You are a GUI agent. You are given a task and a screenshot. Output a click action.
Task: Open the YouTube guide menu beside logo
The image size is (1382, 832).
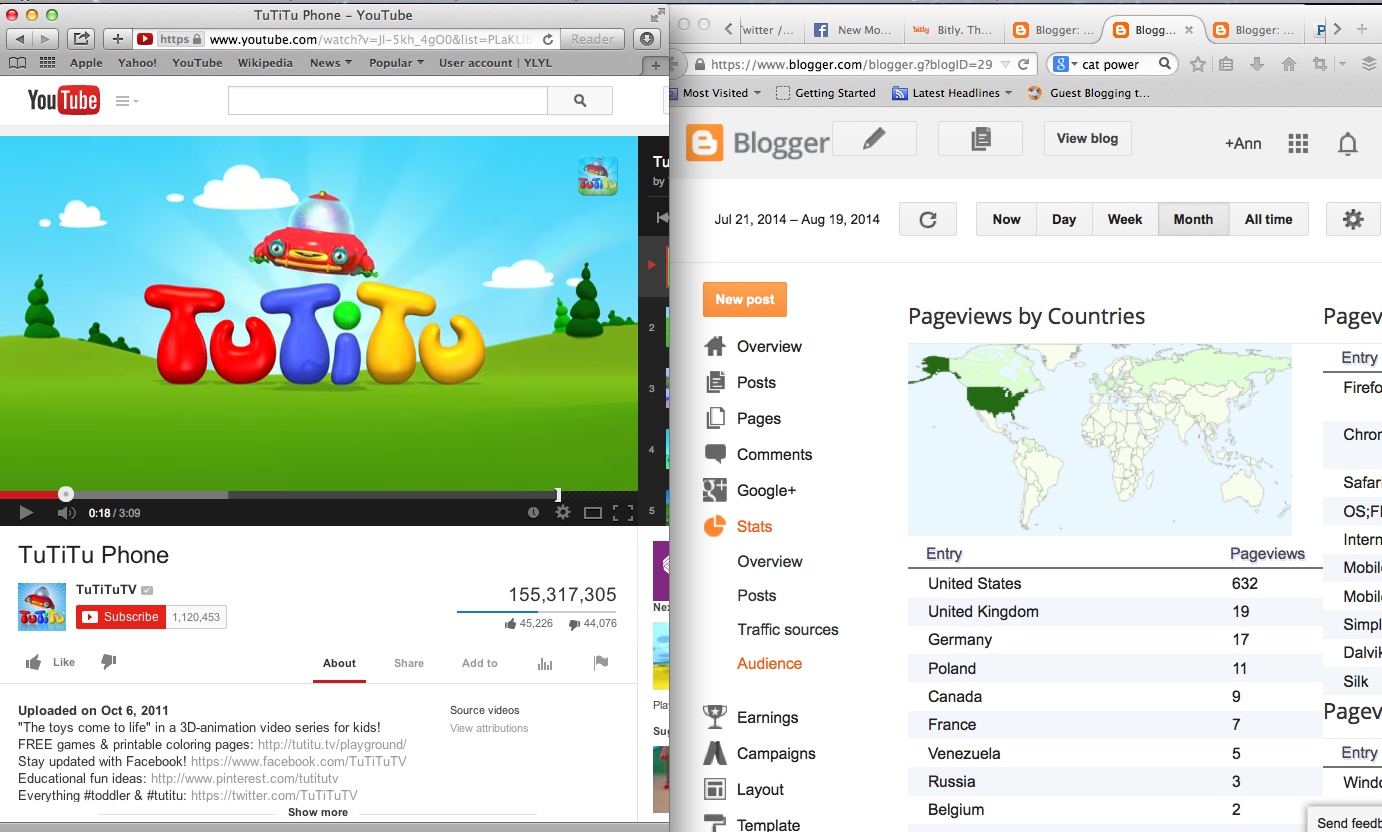click(127, 101)
